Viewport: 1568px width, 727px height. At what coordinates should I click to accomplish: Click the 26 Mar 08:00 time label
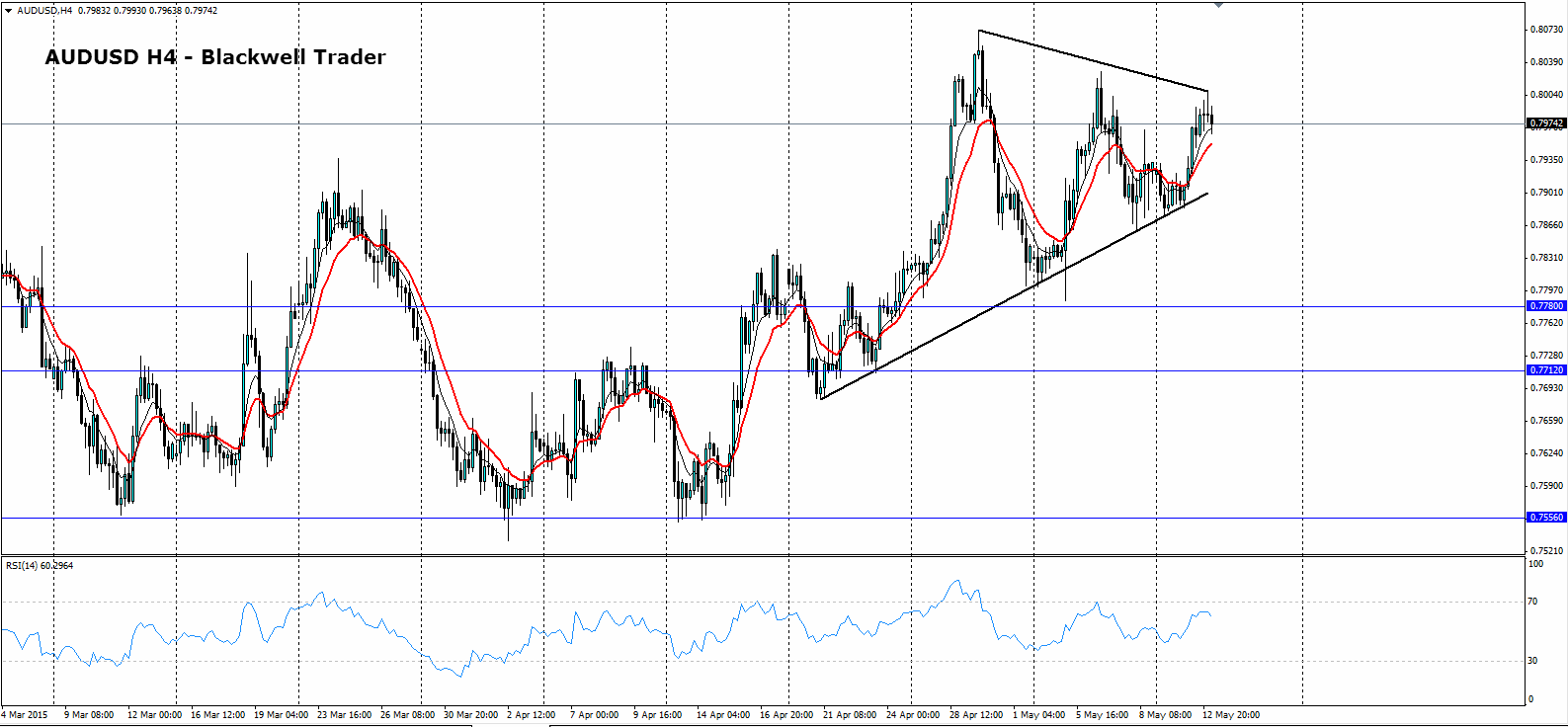(408, 714)
